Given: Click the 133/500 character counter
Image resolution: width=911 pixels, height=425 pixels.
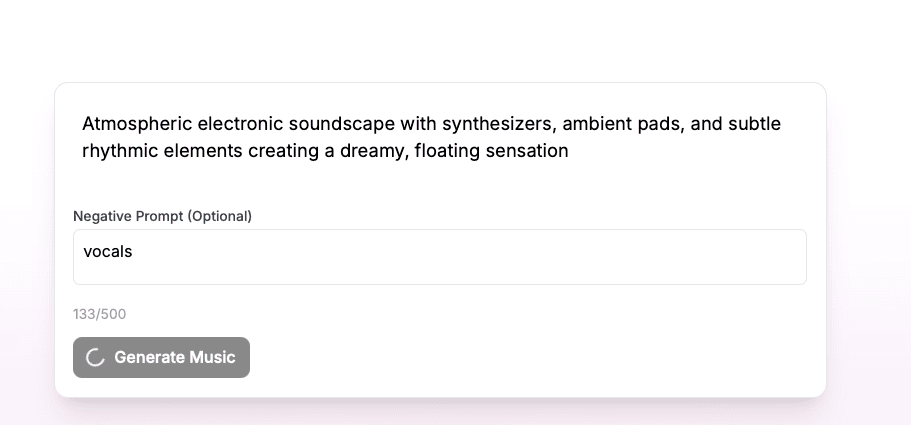Looking at the screenshot, I should (x=99, y=314).
